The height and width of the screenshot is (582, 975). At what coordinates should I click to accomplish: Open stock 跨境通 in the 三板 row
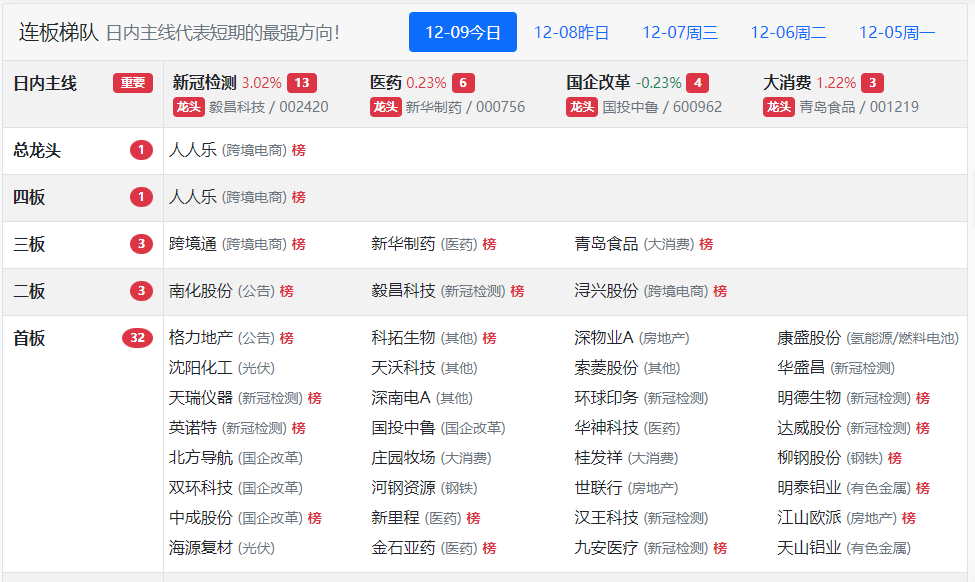click(193, 244)
